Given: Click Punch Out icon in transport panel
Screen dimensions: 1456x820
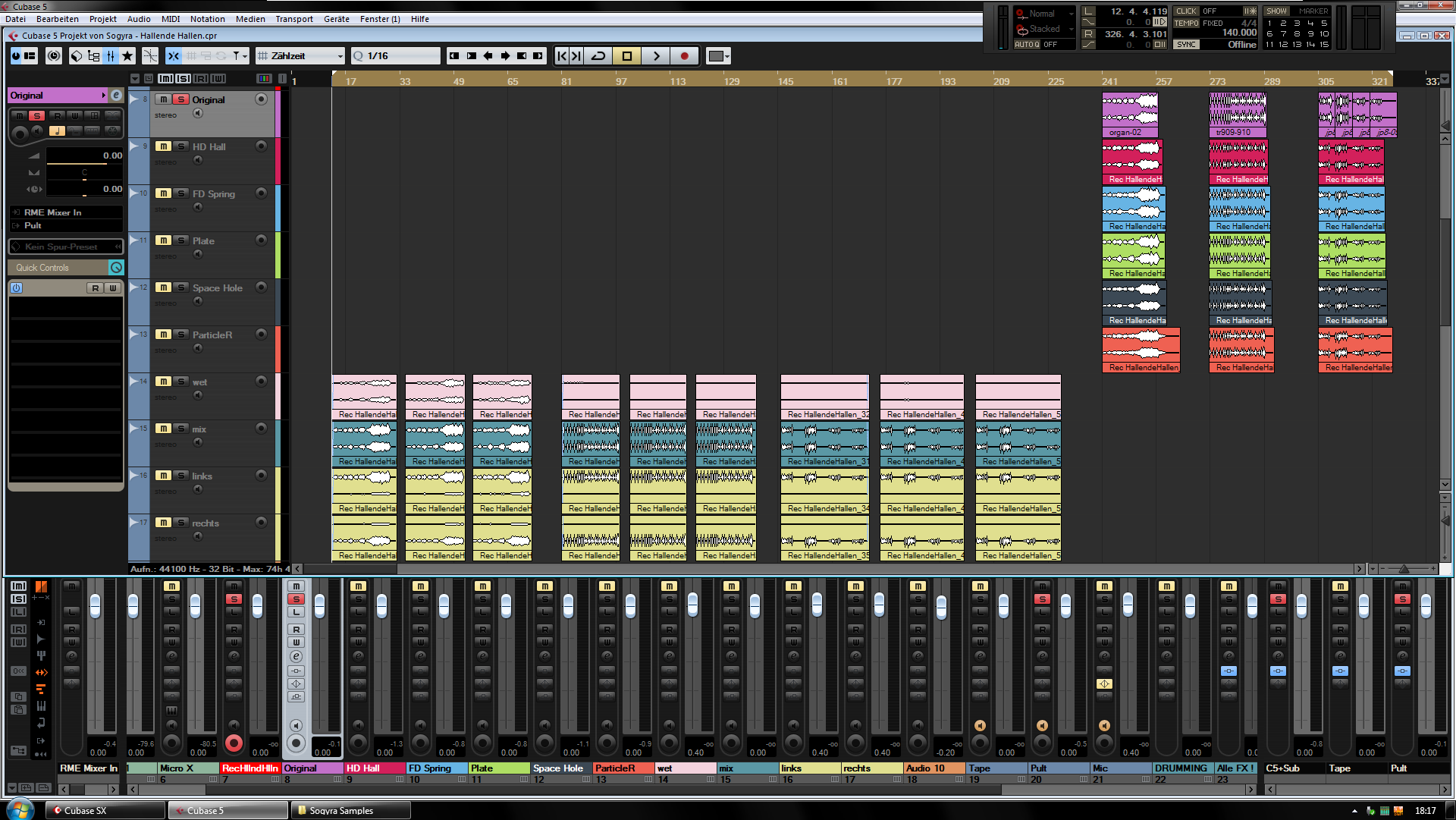Looking at the screenshot, I should coord(1088,44).
